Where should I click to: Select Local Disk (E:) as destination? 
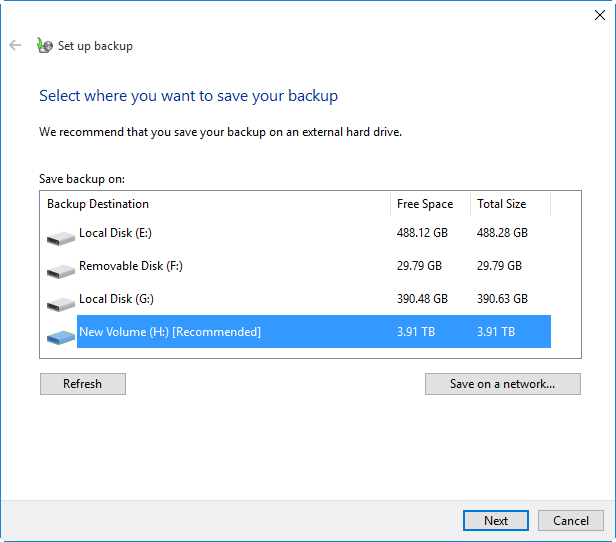(115, 233)
